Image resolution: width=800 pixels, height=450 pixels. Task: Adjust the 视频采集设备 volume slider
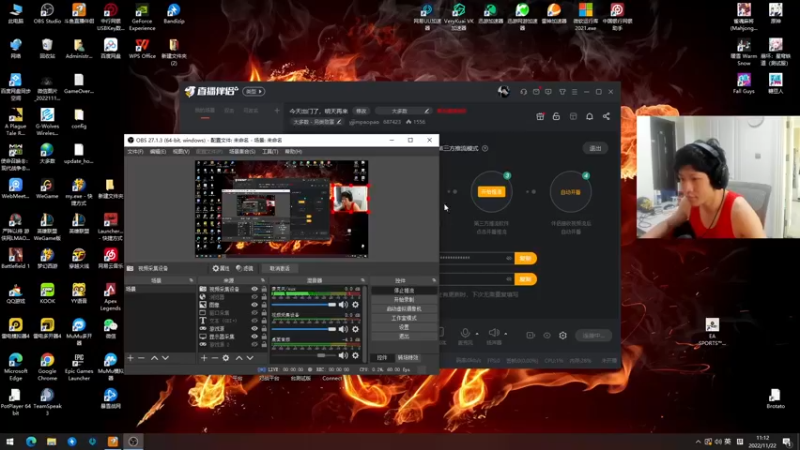click(304, 329)
